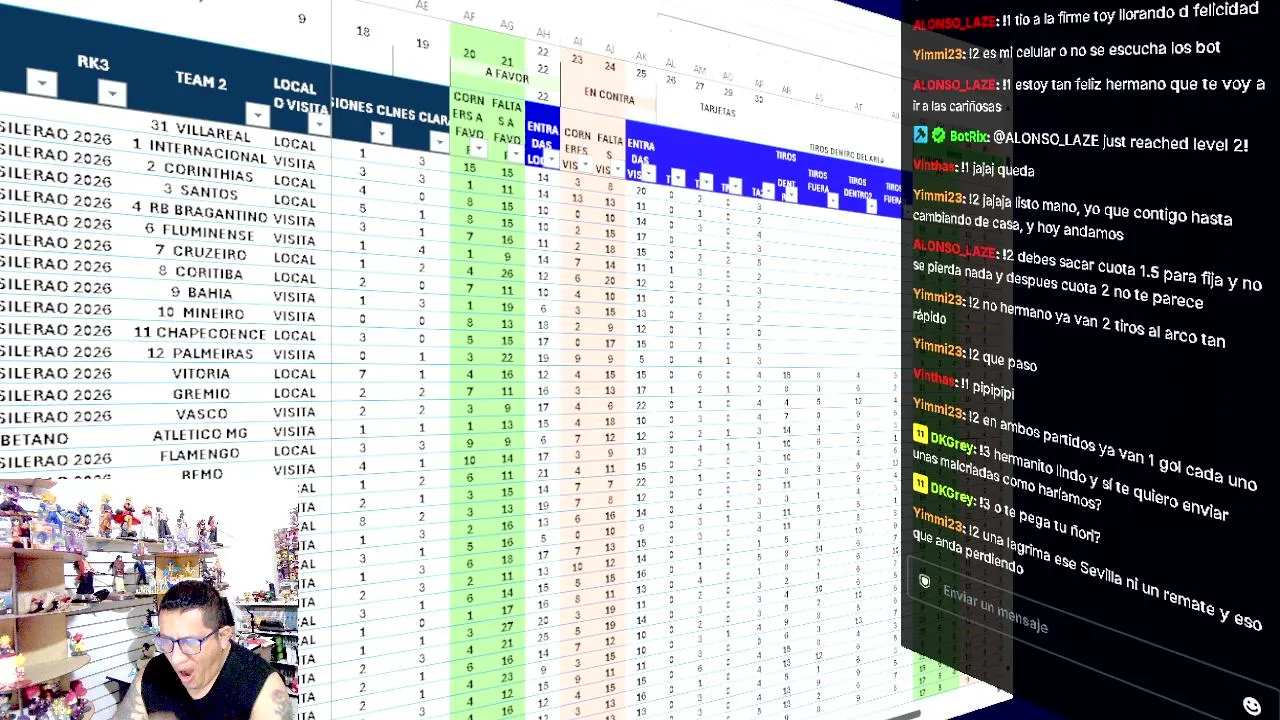Click DKGrey's yellow badge on 'hermanito lindo' message
This screenshot has height=720, width=1280.
coord(920,434)
